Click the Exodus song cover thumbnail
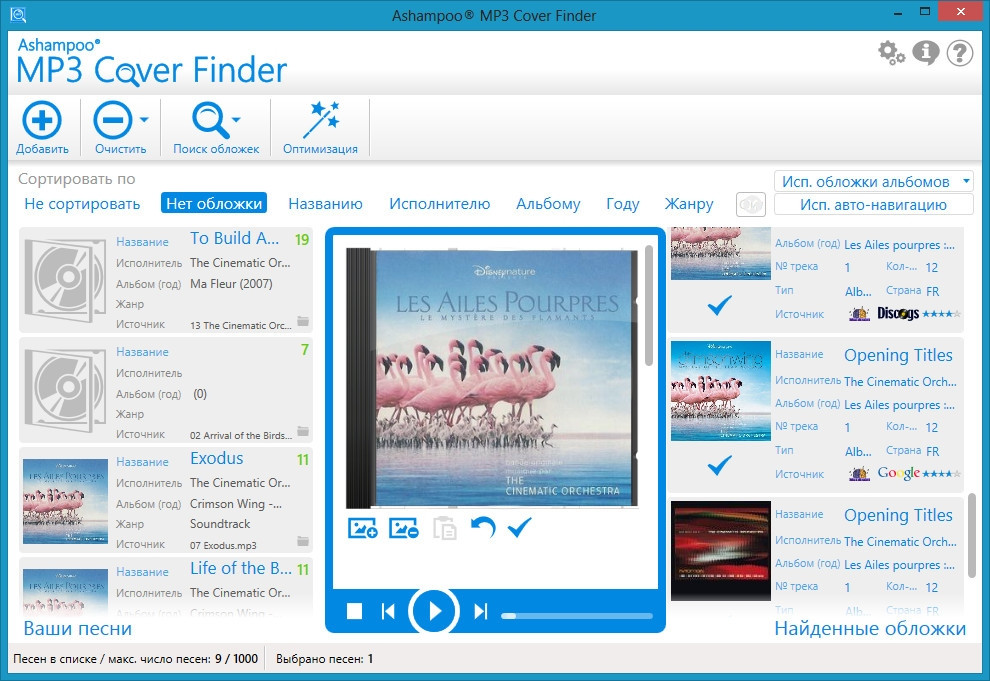 click(x=65, y=501)
